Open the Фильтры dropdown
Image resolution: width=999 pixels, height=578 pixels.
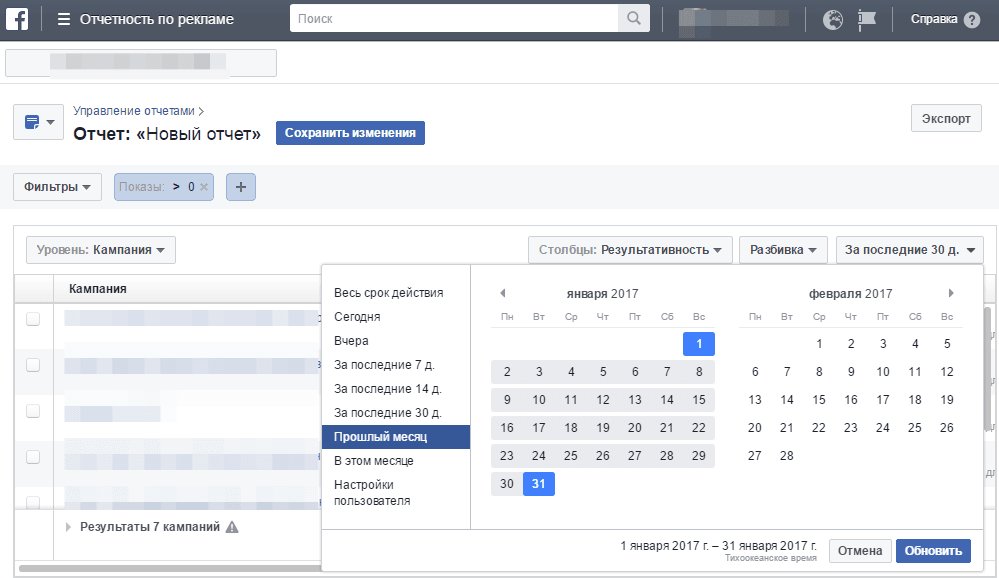tap(57, 187)
